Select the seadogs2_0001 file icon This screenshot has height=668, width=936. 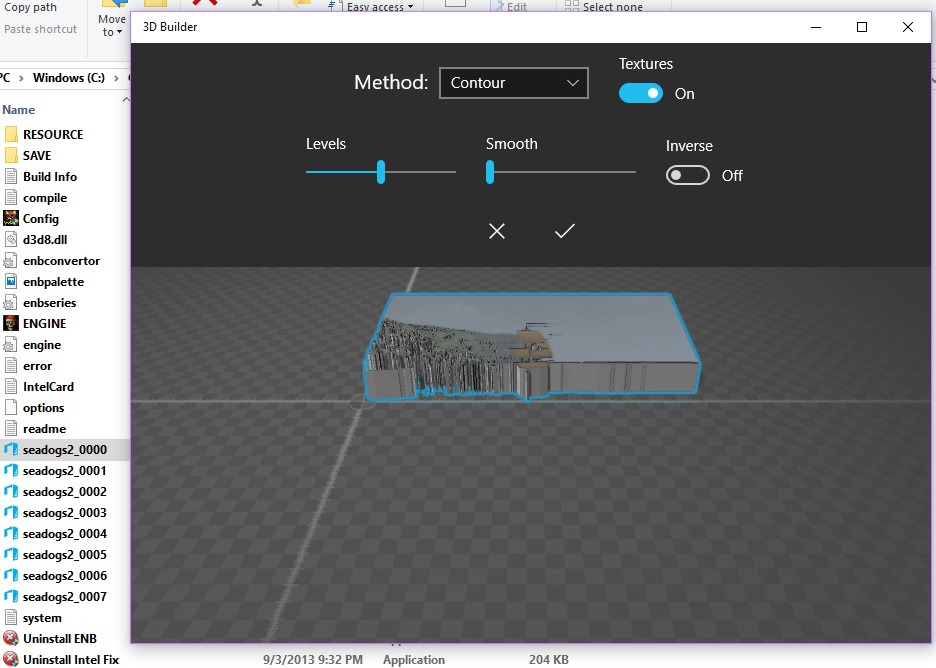click(11, 470)
